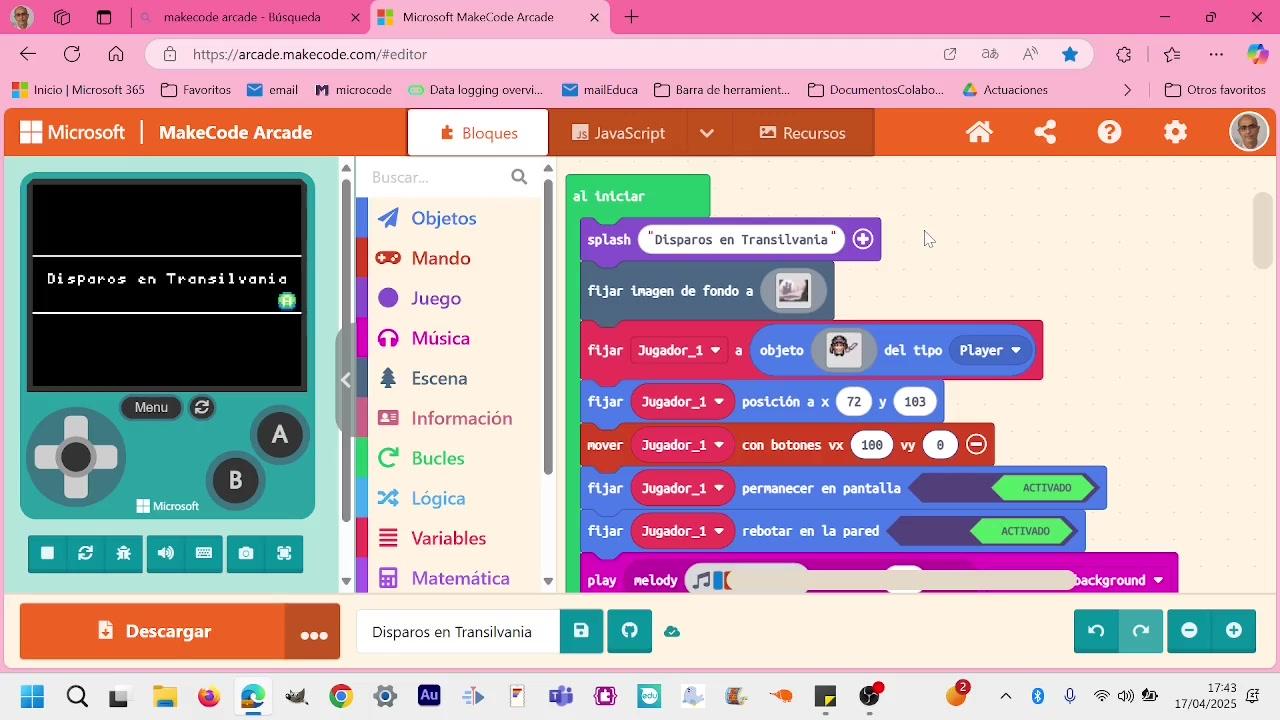Show simulator keyboard controls icon
1280x720 pixels.
(x=204, y=553)
